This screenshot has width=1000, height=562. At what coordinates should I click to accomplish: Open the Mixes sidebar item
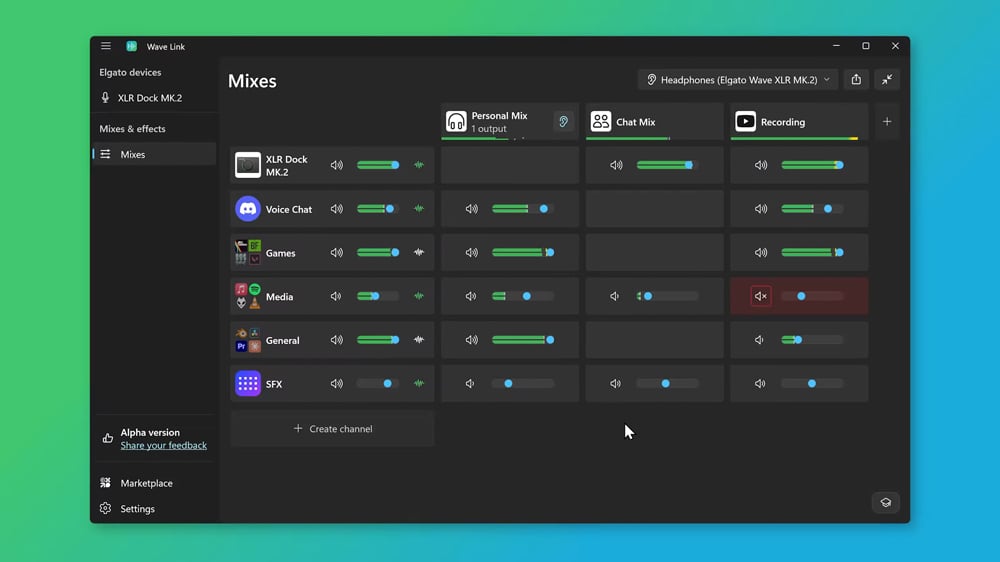pos(153,154)
